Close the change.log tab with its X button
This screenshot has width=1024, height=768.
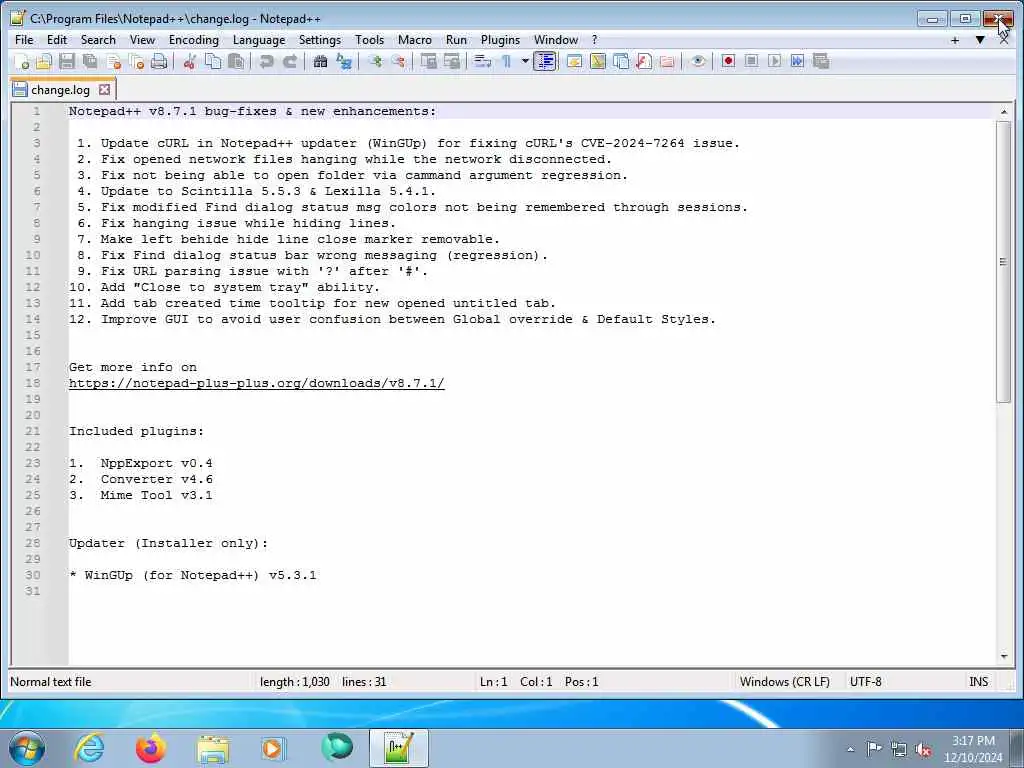point(104,89)
